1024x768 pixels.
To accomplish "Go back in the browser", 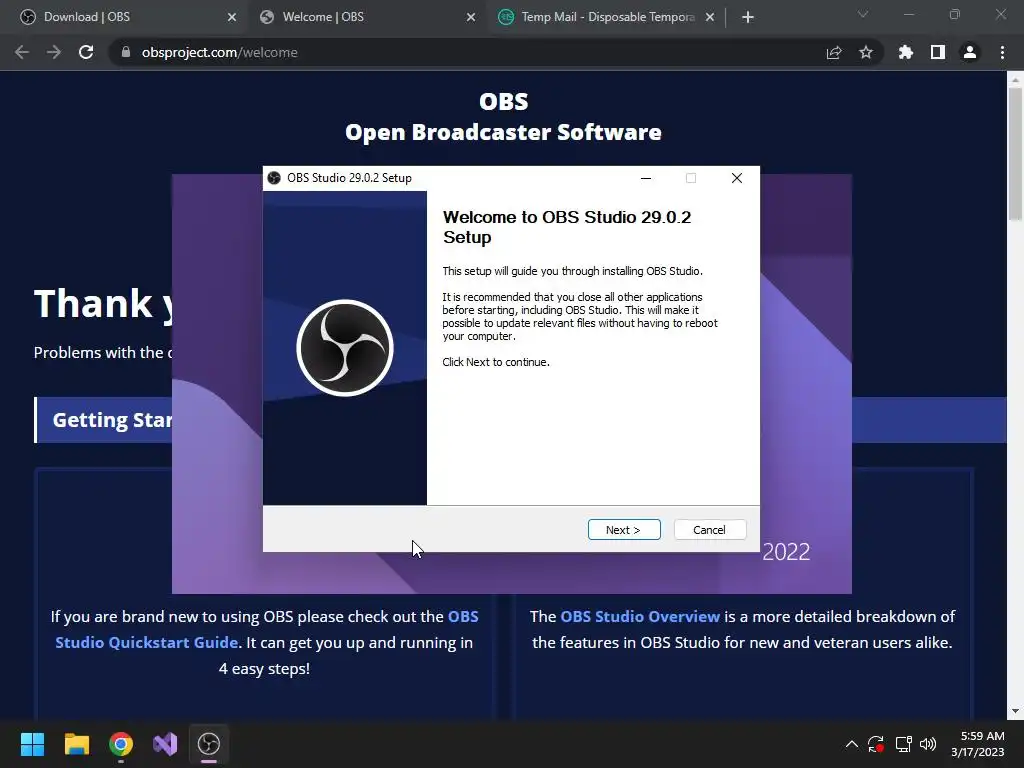I will (x=22, y=52).
